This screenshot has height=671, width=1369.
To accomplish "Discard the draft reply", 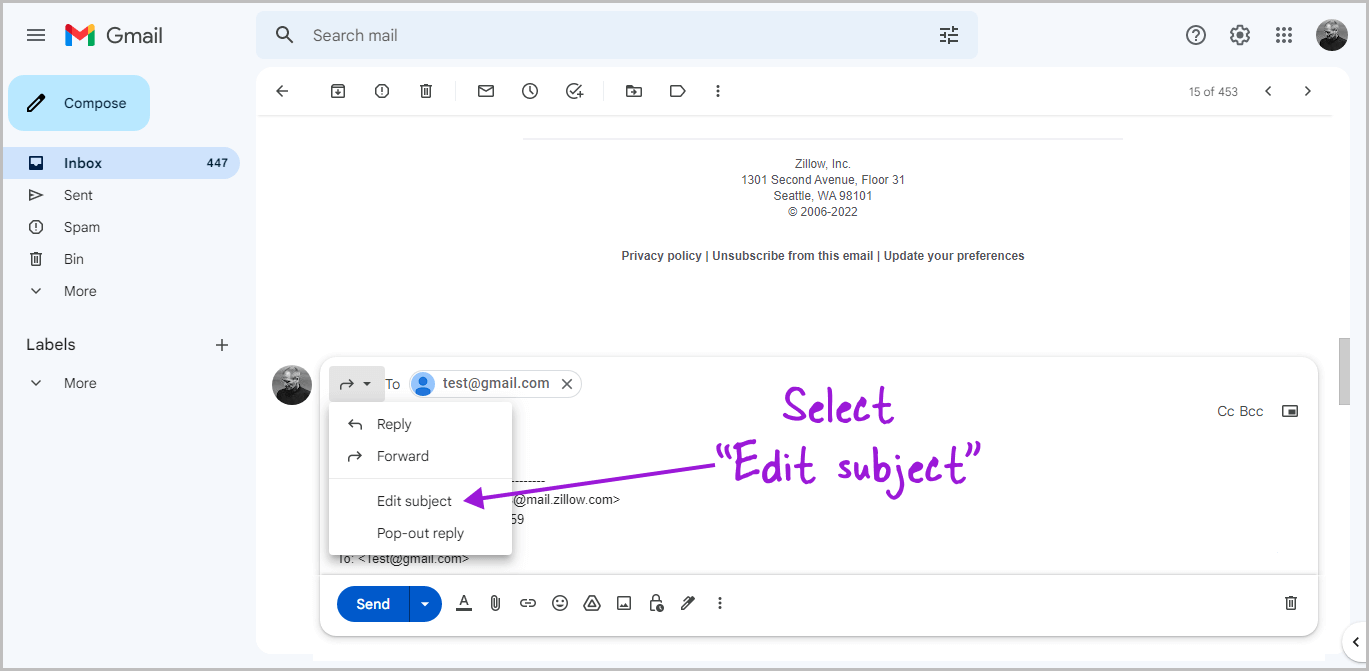I will 1290,603.
